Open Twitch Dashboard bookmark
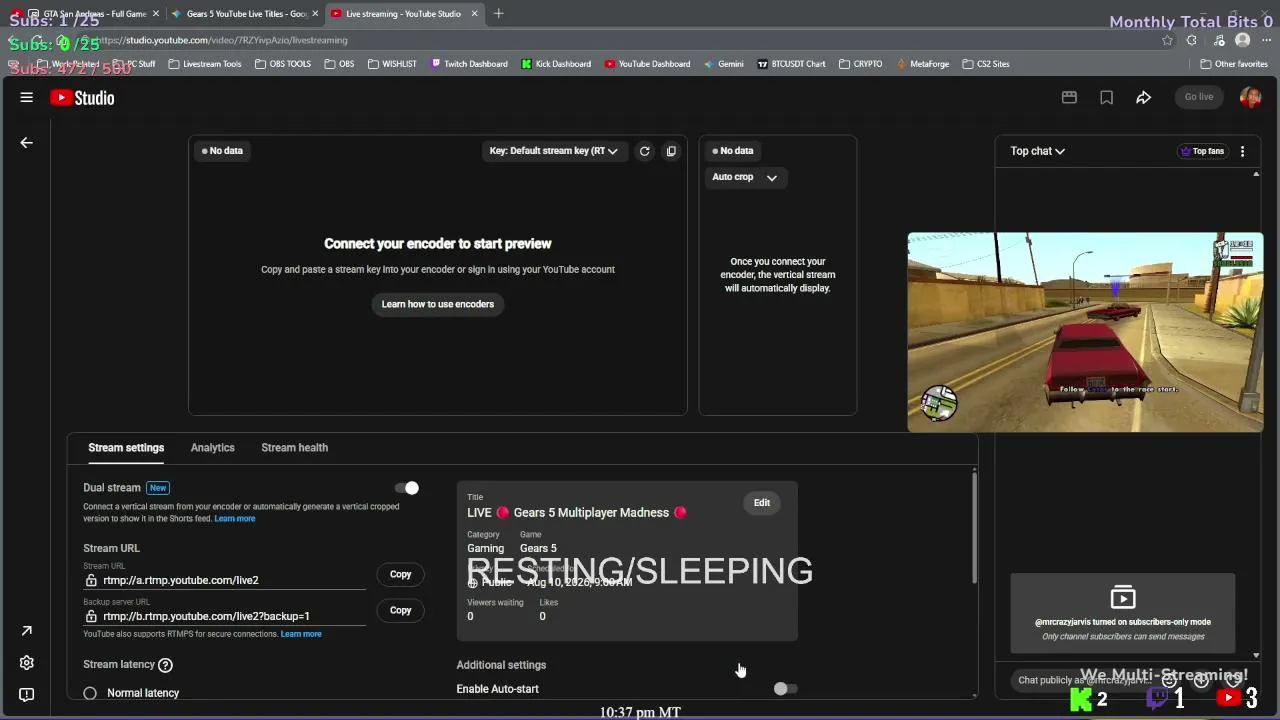The height and width of the screenshot is (720, 1280). tap(469, 64)
